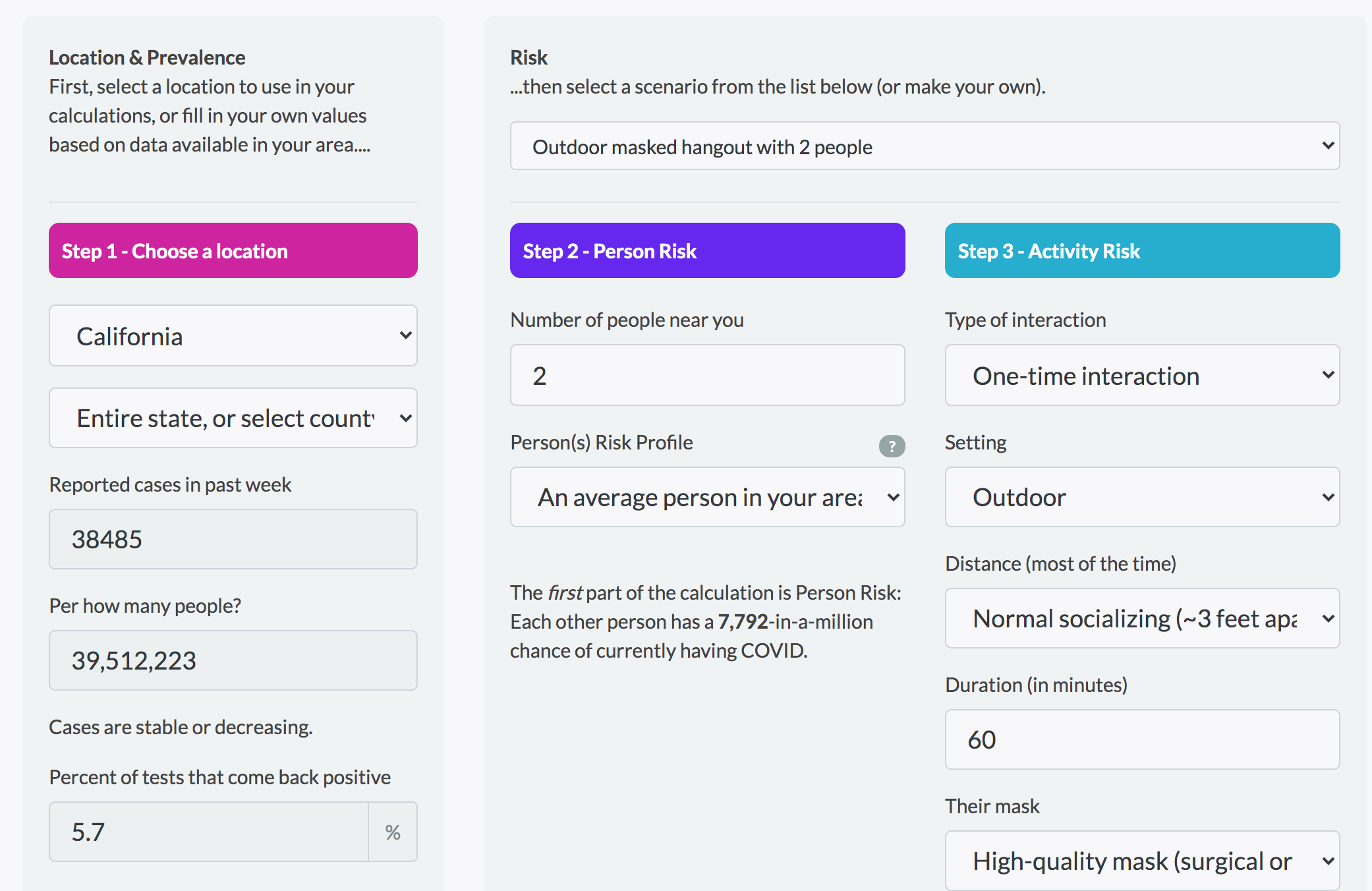
Task: Open the Type of interaction dropdown
Action: pos(1142,375)
